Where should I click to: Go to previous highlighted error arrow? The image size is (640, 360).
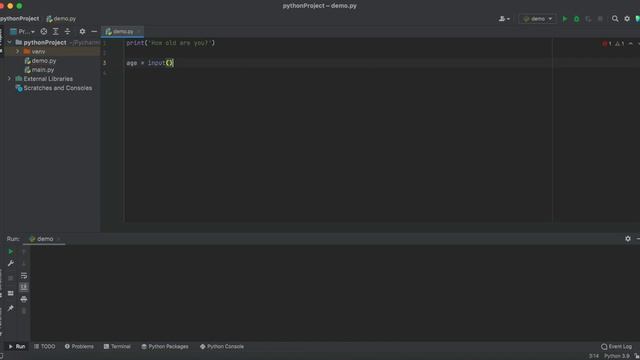[631, 44]
